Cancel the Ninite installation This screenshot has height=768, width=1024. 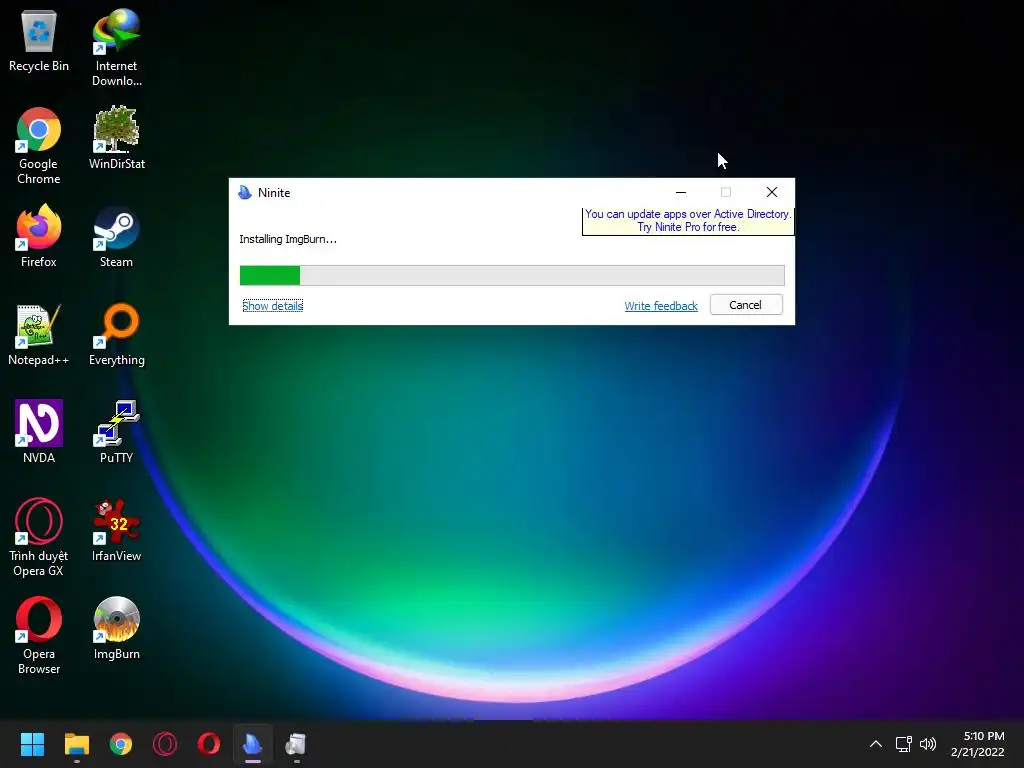point(746,305)
